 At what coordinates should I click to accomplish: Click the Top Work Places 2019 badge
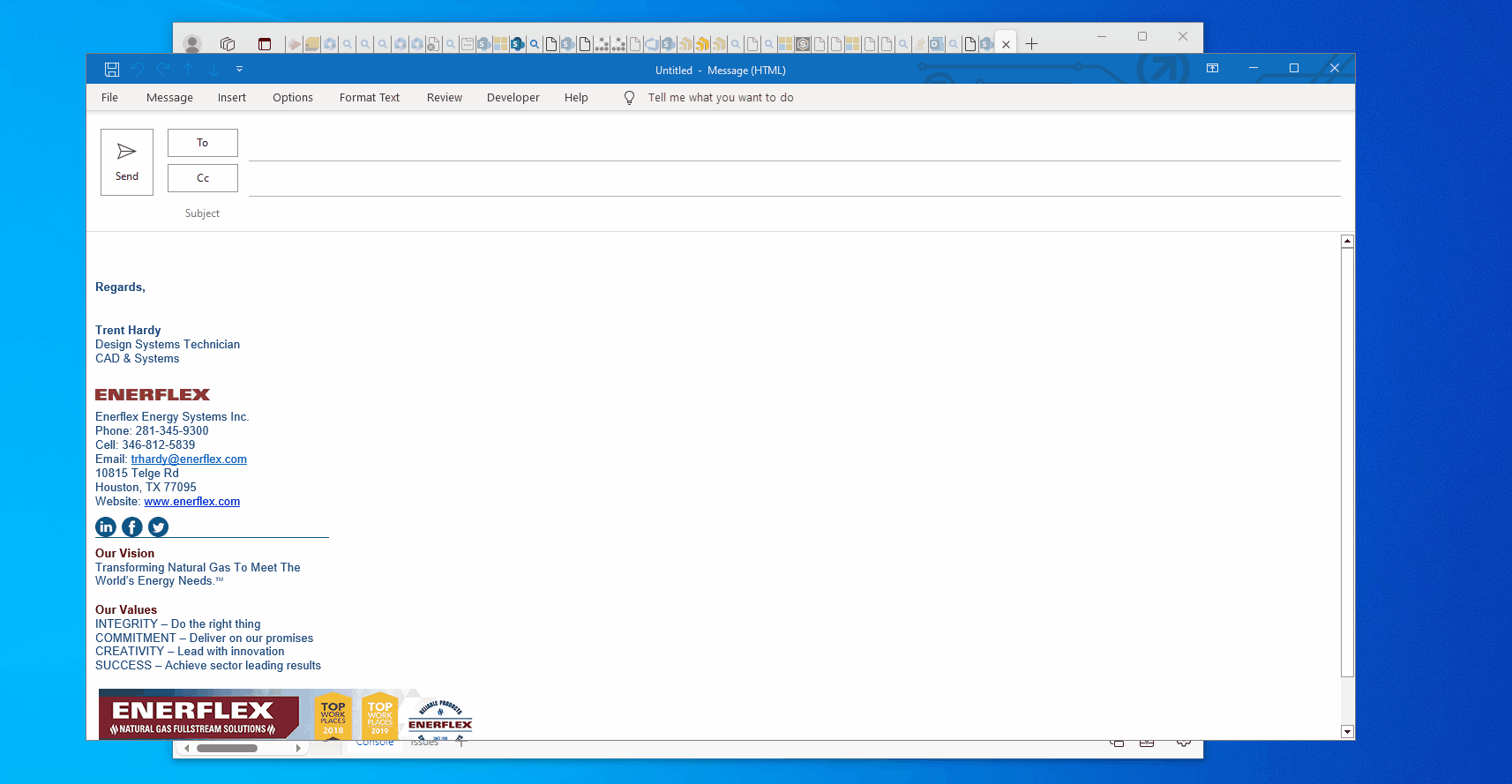(x=380, y=717)
